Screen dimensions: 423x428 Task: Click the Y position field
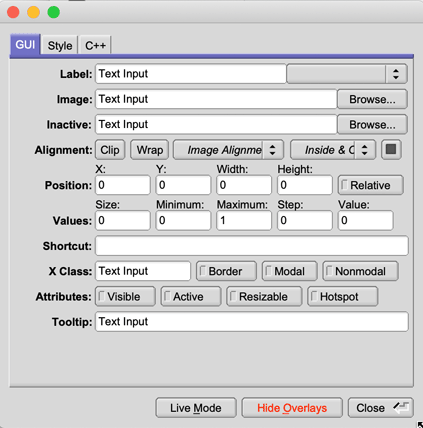[183, 185]
